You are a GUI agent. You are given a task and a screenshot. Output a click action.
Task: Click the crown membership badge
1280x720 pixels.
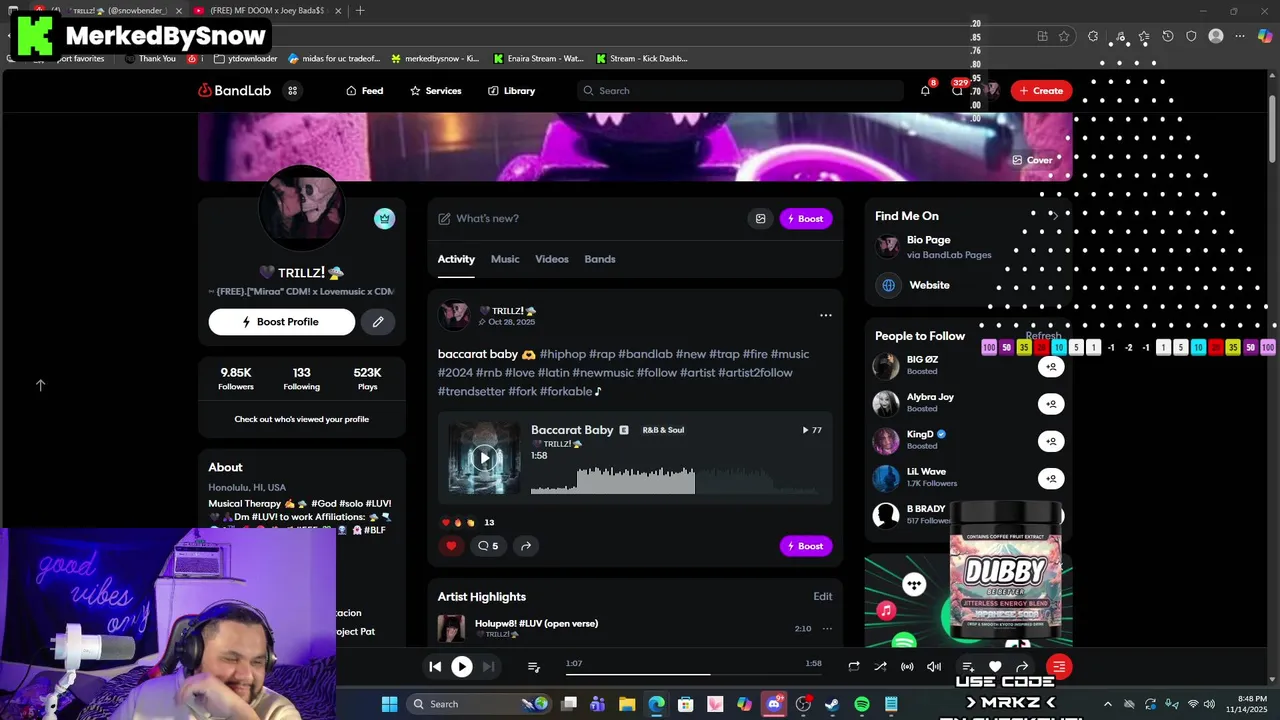click(x=384, y=218)
